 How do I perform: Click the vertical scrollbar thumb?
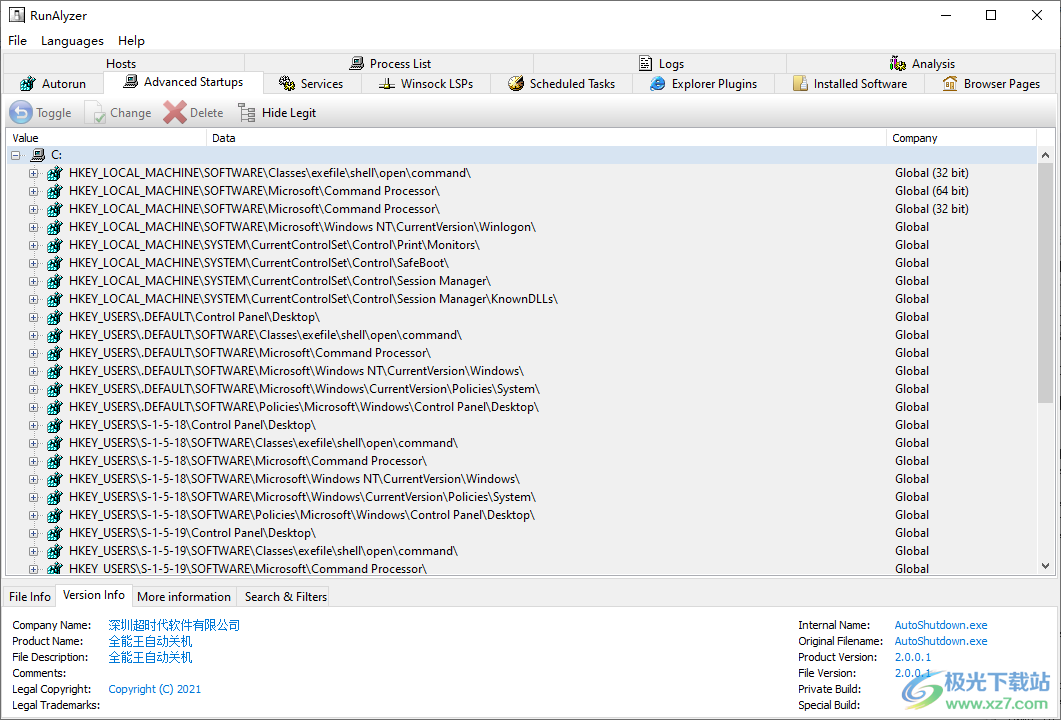[1045, 283]
